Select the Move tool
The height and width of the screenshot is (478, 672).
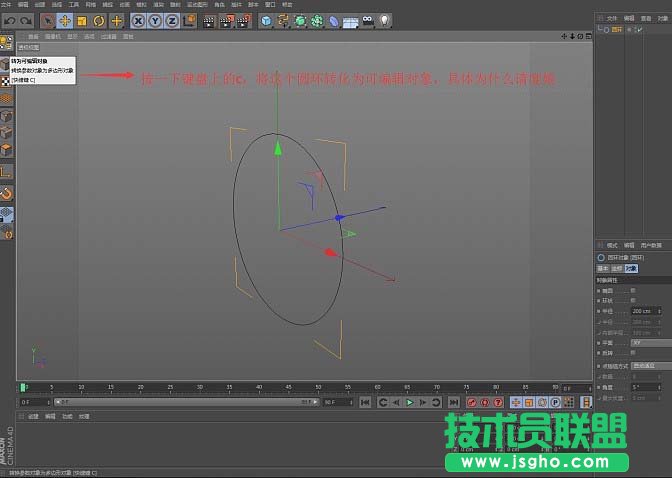(65, 21)
